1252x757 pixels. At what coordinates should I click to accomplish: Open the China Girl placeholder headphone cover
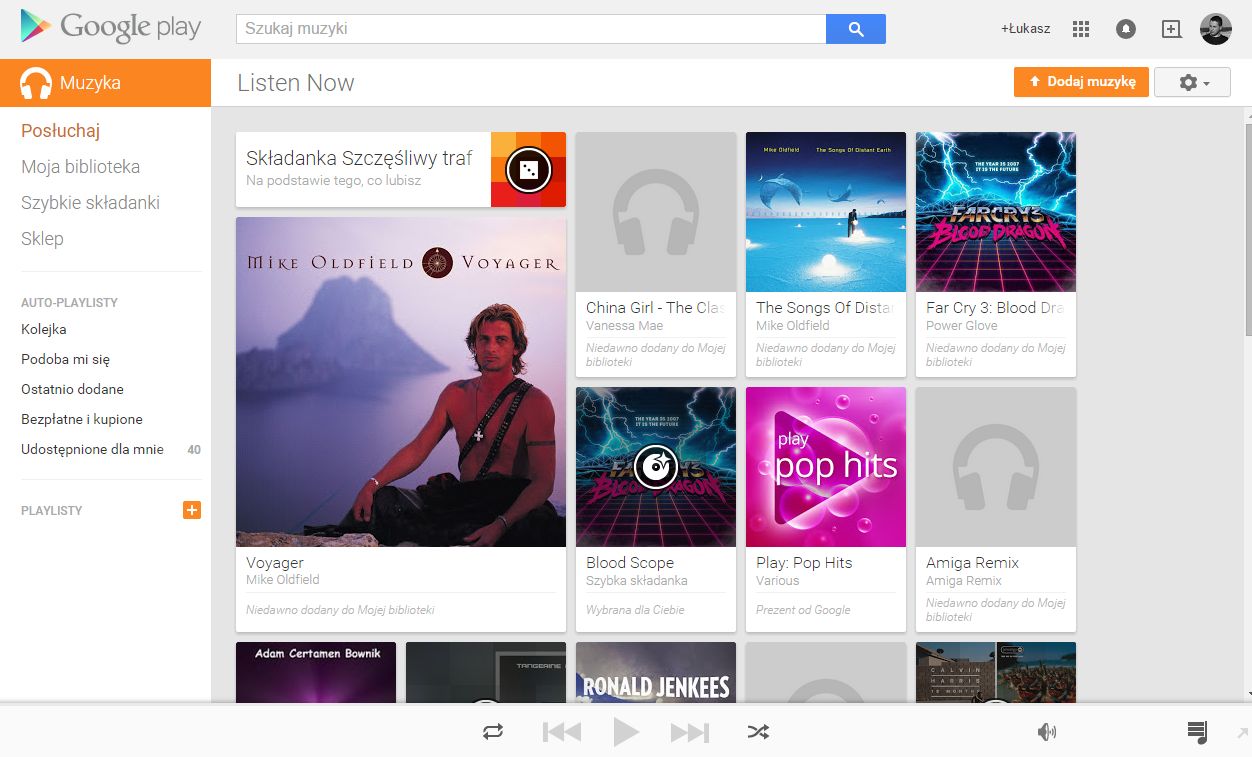(656, 212)
